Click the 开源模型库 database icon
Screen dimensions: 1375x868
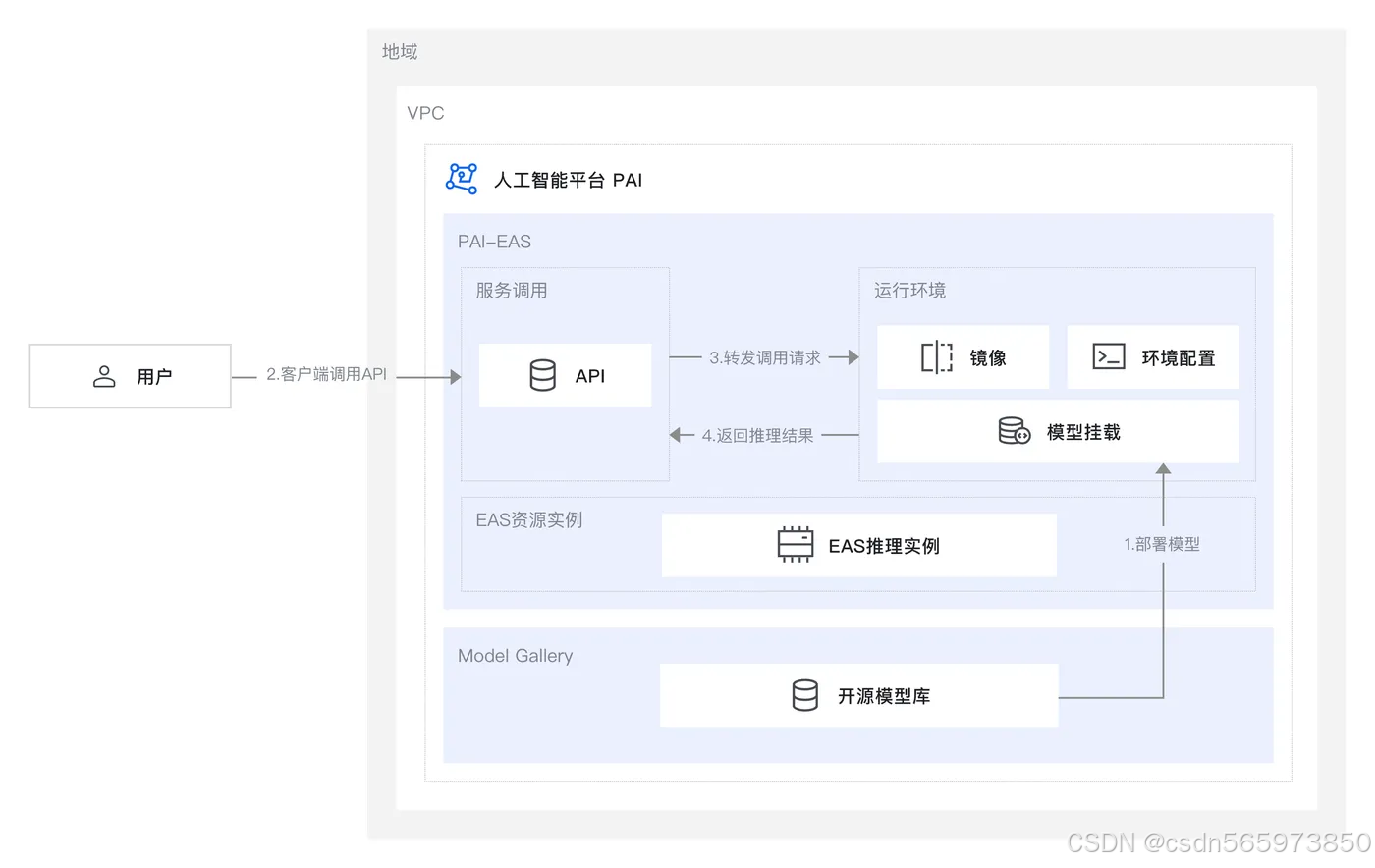coord(805,694)
